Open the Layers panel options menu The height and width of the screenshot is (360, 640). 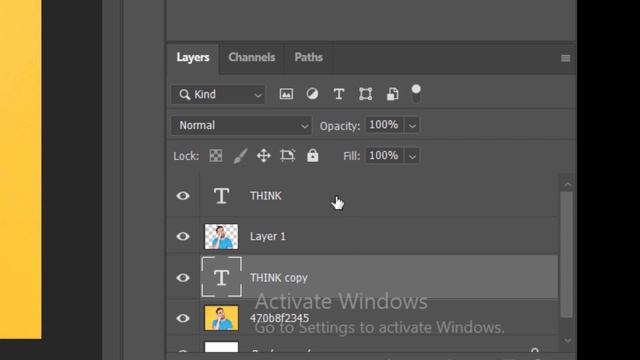565,58
